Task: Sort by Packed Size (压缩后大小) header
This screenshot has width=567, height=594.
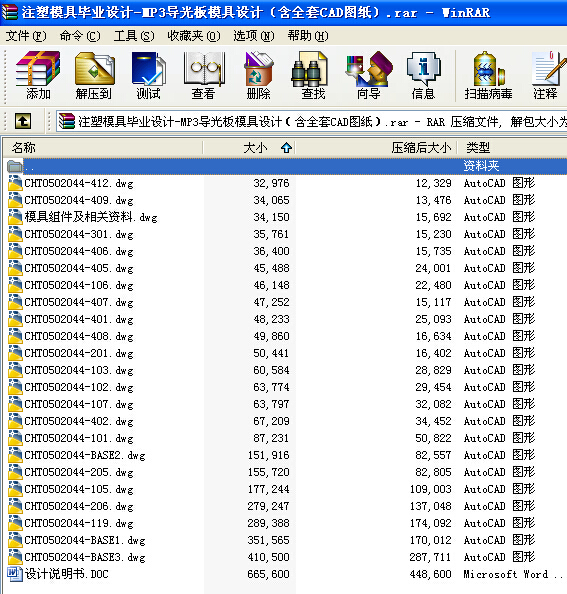Action: pos(376,147)
